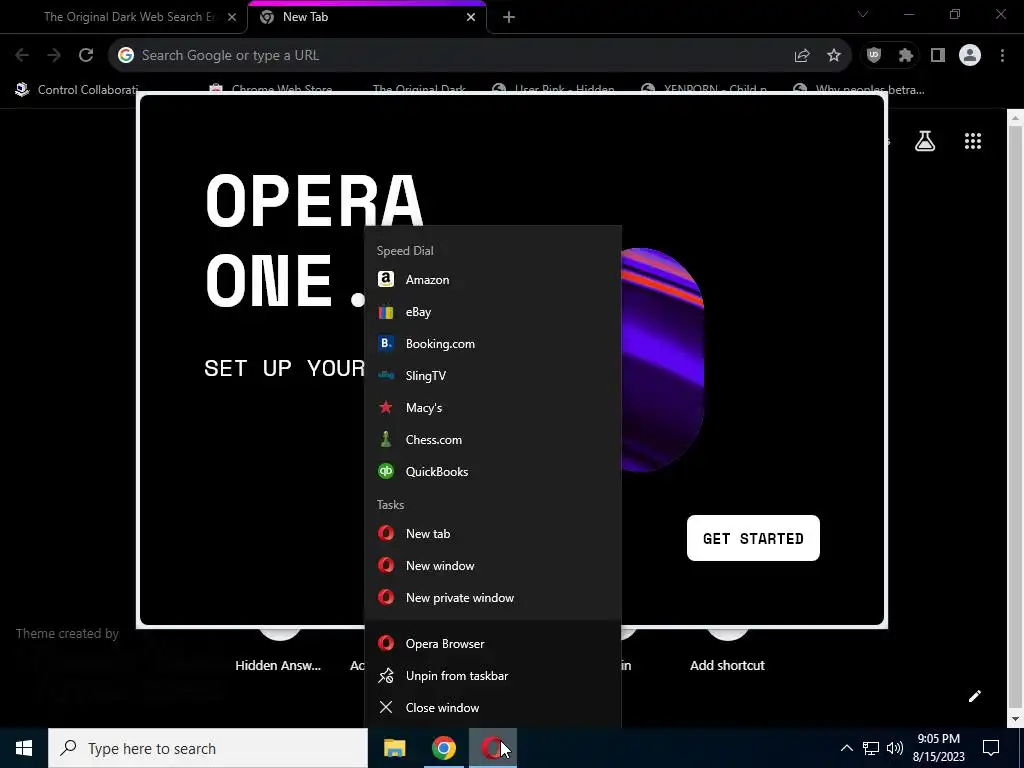1024x768 pixels.
Task: Open a New private window task
Action: pyautogui.click(x=492, y=598)
